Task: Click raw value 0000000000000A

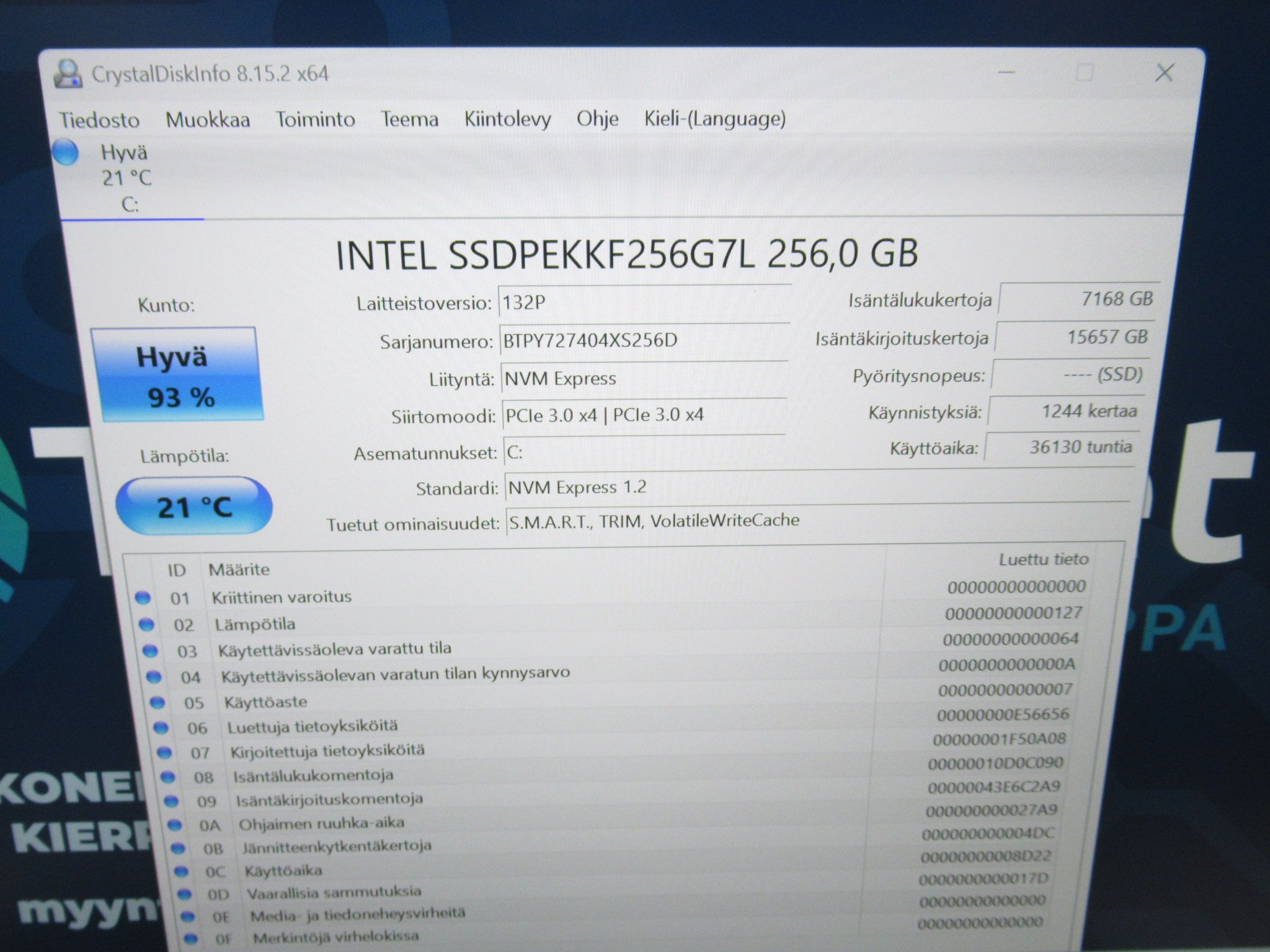Action: 1007,664
